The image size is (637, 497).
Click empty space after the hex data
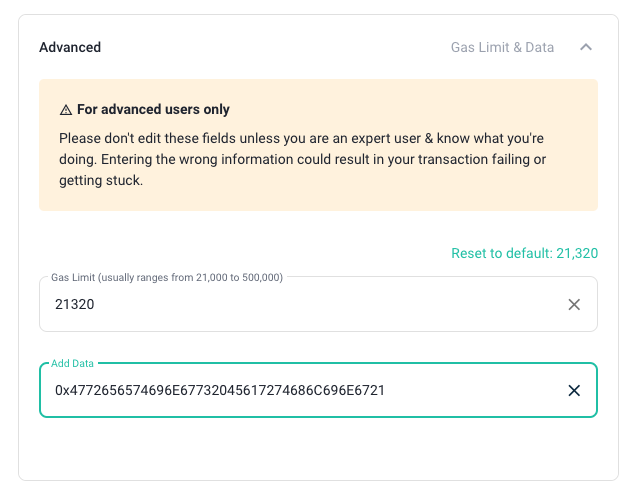(x=475, y=391)
